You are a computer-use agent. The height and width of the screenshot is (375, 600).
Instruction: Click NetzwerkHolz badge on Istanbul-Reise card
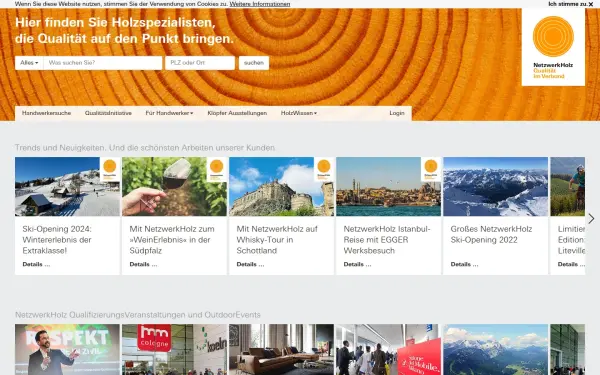coord(431,170)
